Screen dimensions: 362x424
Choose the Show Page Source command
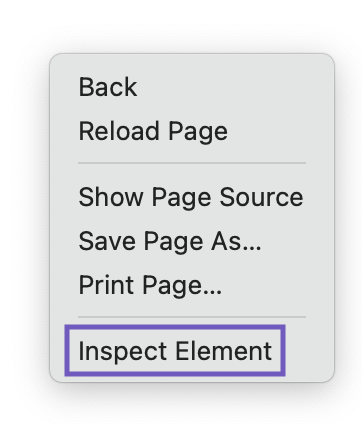(x=192, y=197)
